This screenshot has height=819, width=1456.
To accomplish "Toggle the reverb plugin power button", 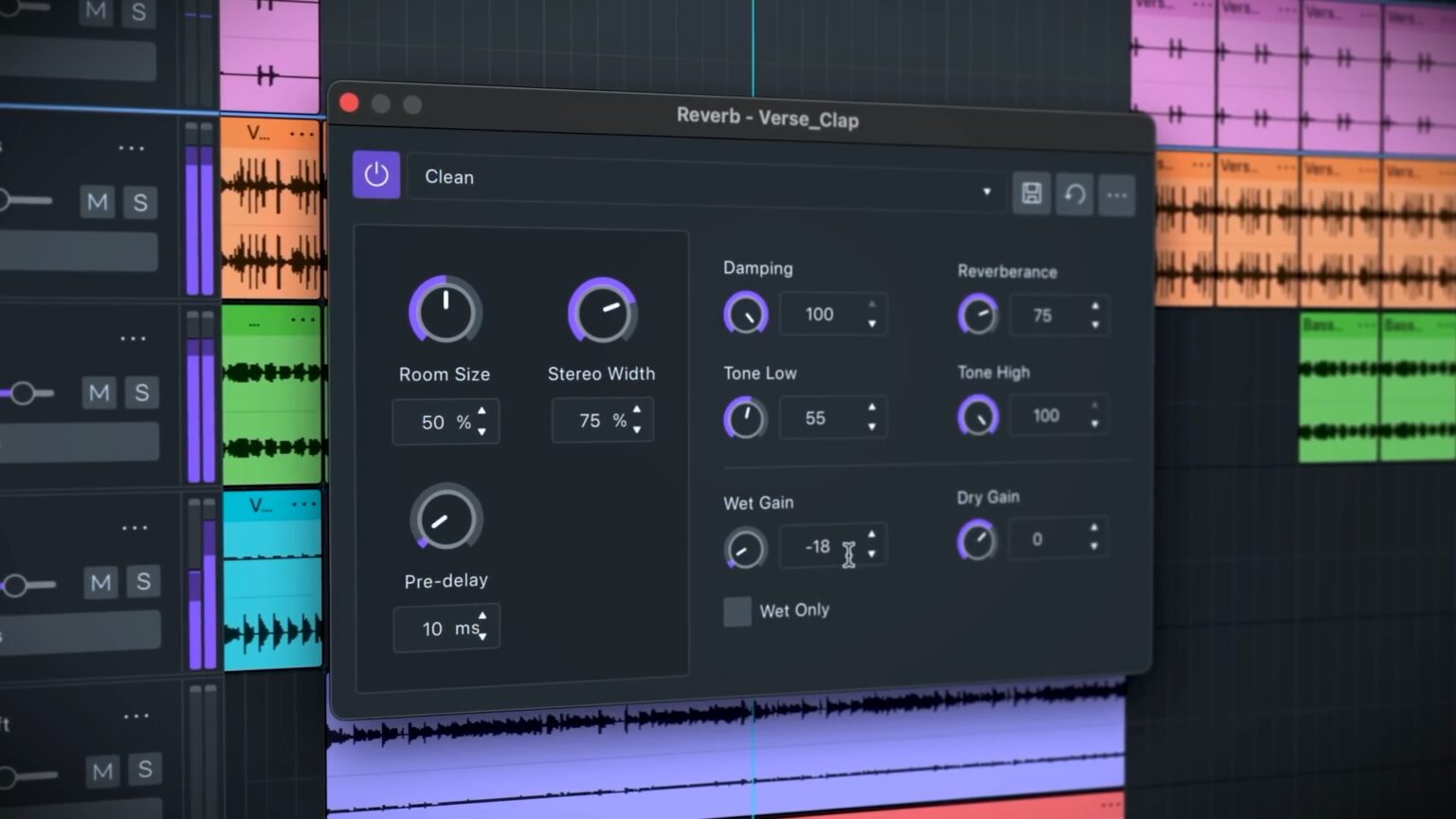I will (x=376, y=175).
